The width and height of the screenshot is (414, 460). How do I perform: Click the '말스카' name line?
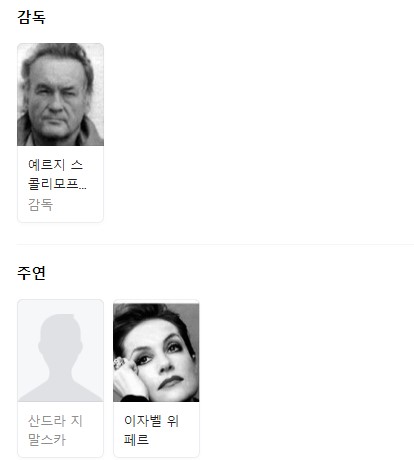click(47, 440)
